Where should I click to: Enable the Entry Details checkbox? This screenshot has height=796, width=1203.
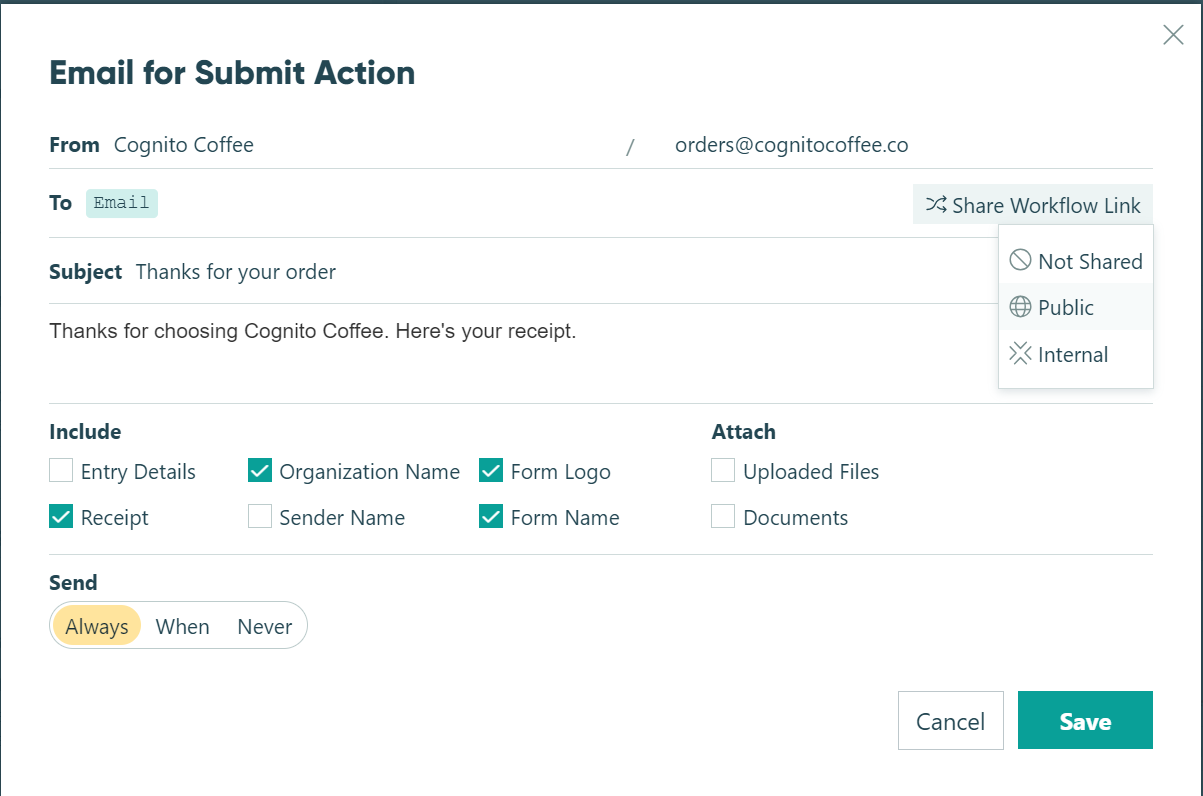[60, 470]
